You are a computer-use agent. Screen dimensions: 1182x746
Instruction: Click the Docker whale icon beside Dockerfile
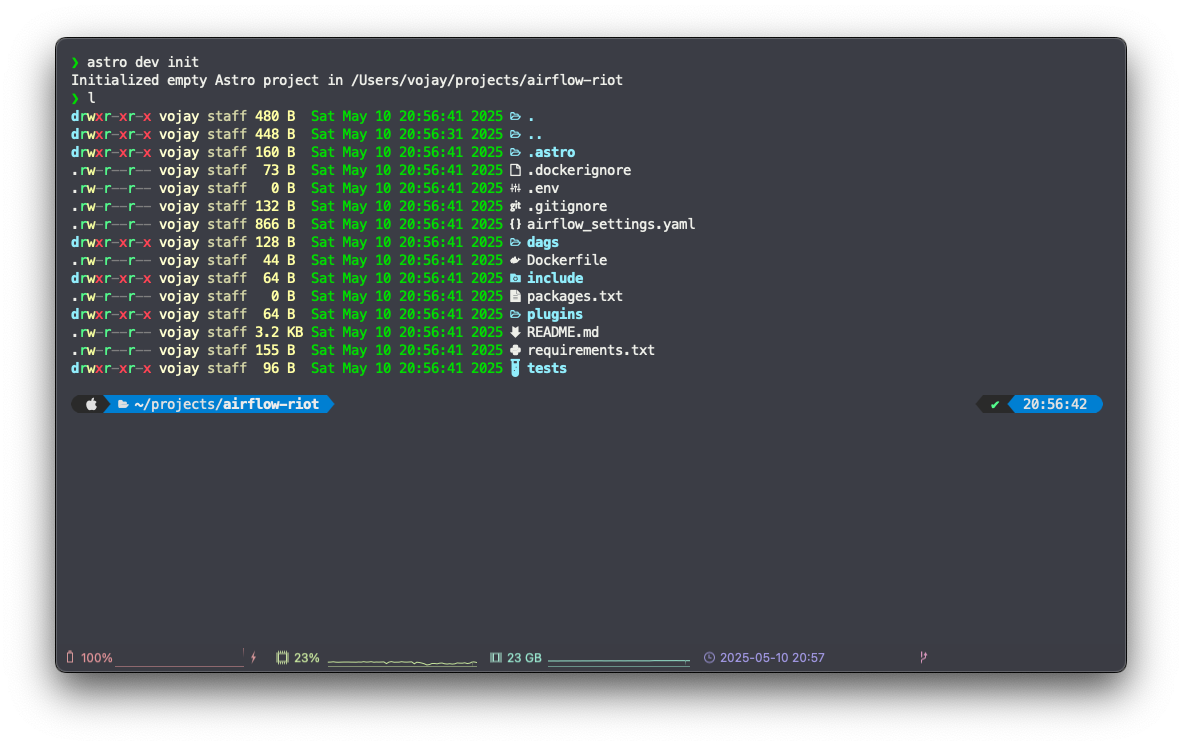[514, 260]
